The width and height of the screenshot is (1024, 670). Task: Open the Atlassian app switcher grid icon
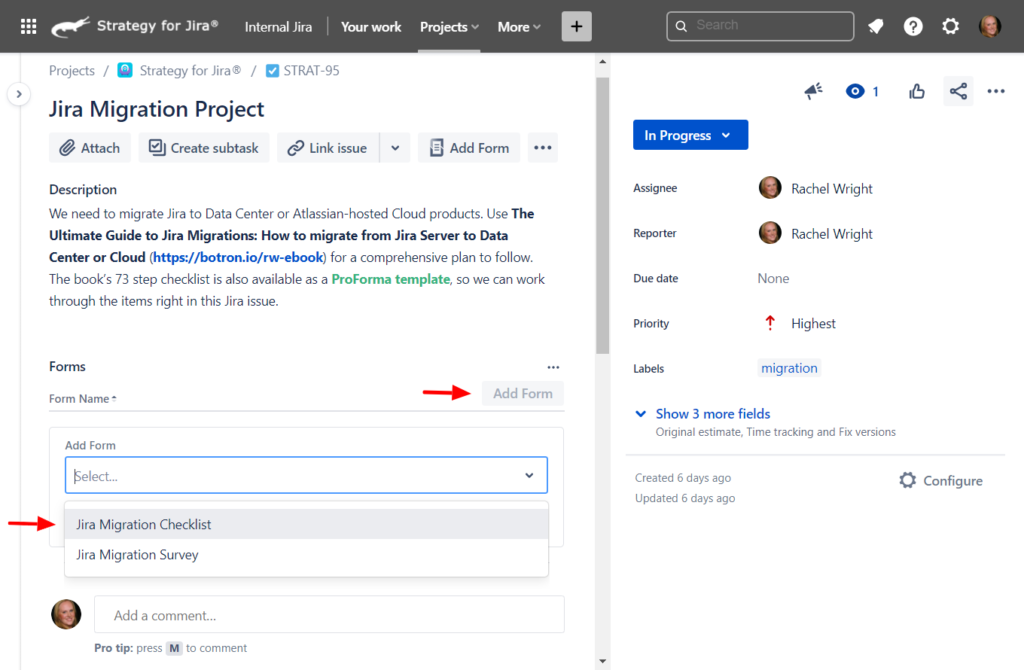pyautogui.click(x=27, y=26)
